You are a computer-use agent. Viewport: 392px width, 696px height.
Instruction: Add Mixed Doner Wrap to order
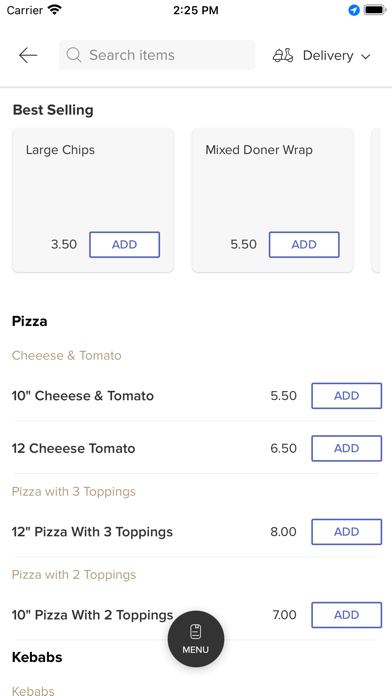tap(304, 245)
